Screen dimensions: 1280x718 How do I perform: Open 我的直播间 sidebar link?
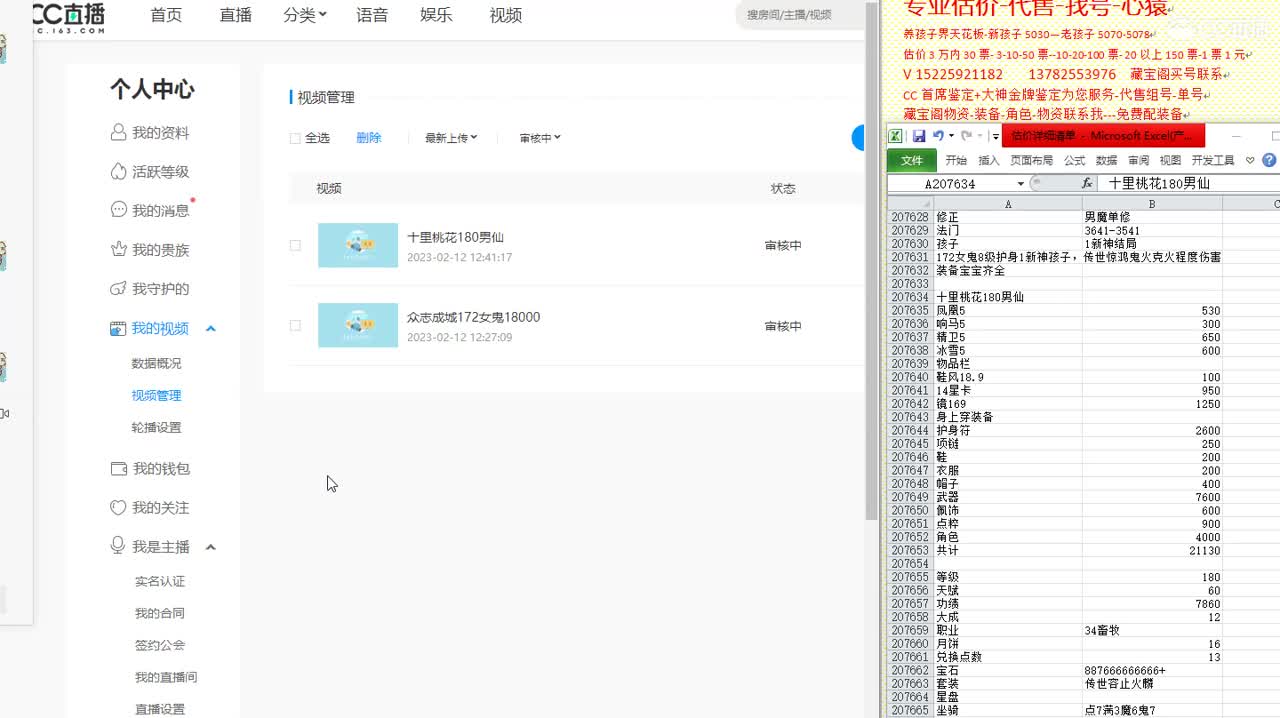pyautogui.click(x=166, y=677)
